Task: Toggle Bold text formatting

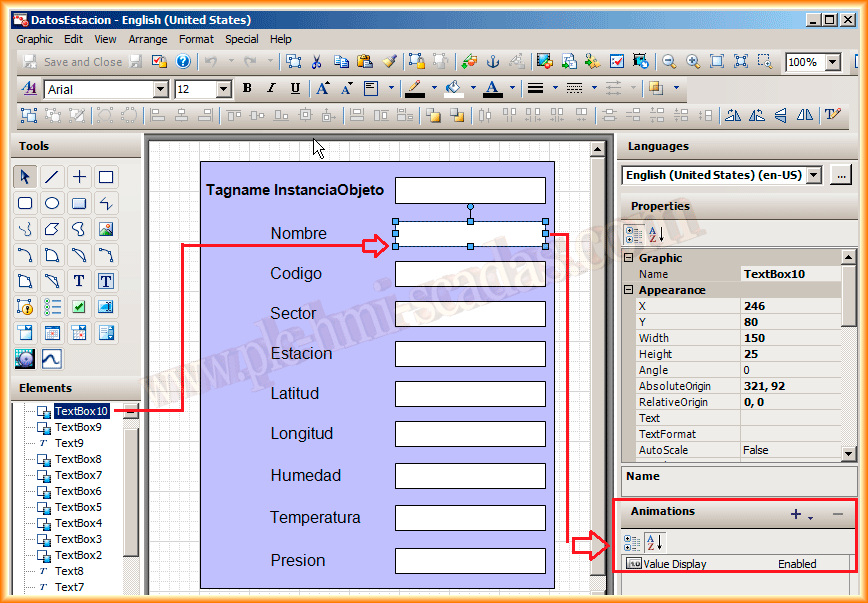Action: pyautogui.click(x=247, y=89)
